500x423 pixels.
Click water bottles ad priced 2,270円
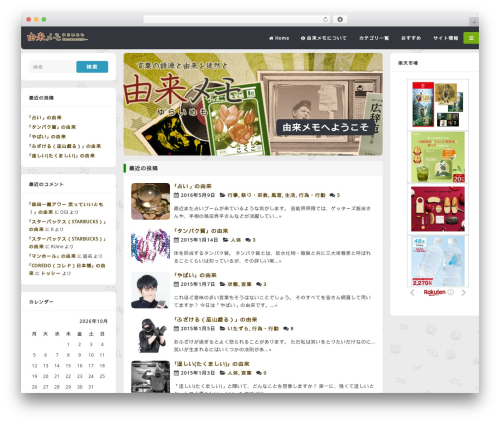[x=438, y=261]
